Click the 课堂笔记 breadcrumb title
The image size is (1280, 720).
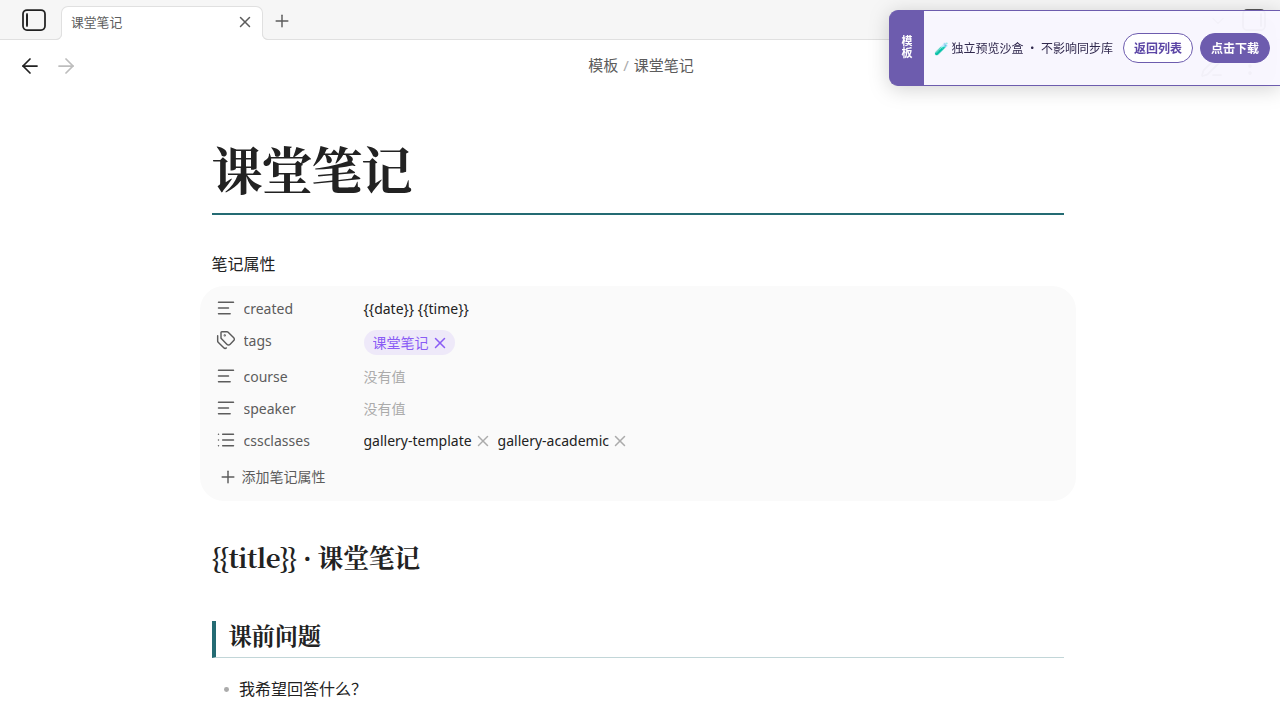coord(664,66)
